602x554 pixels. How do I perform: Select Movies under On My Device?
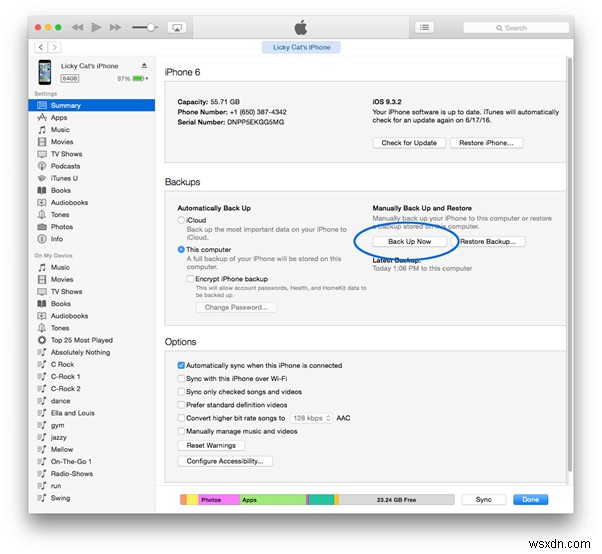point(91,279)
